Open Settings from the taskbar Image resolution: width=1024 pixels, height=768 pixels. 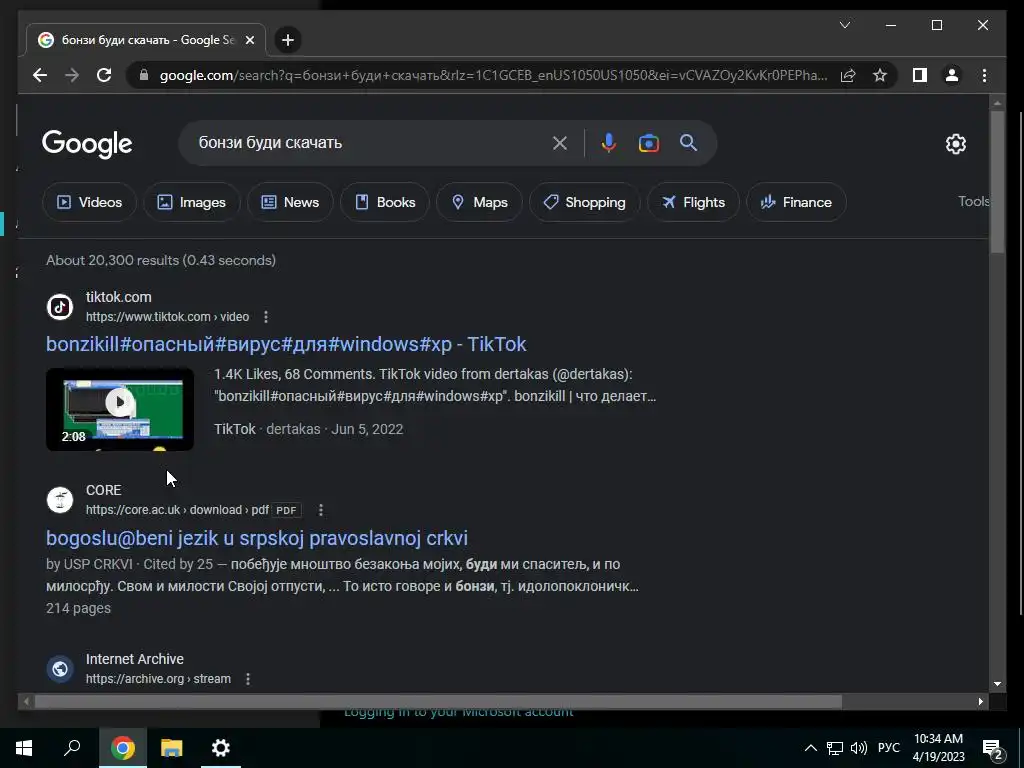[221, 748]
